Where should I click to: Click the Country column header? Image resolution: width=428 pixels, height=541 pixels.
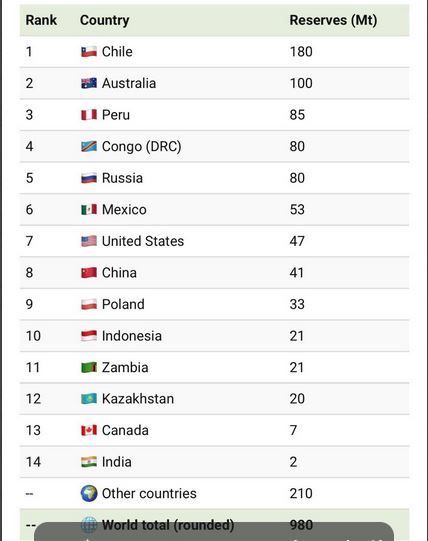point(105,20)
